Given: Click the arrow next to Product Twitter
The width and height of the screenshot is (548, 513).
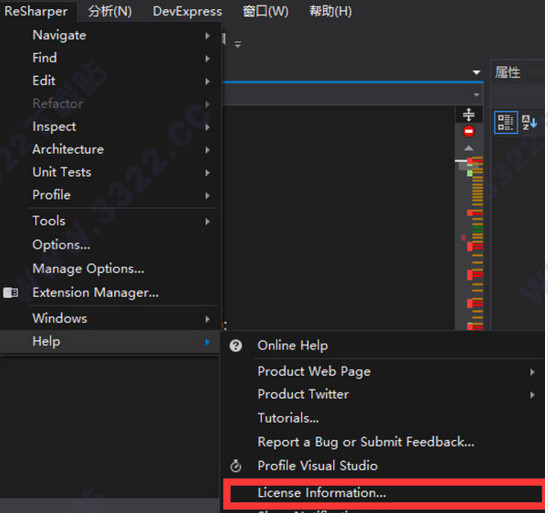Looking at the screenshot, I should 532,395.
